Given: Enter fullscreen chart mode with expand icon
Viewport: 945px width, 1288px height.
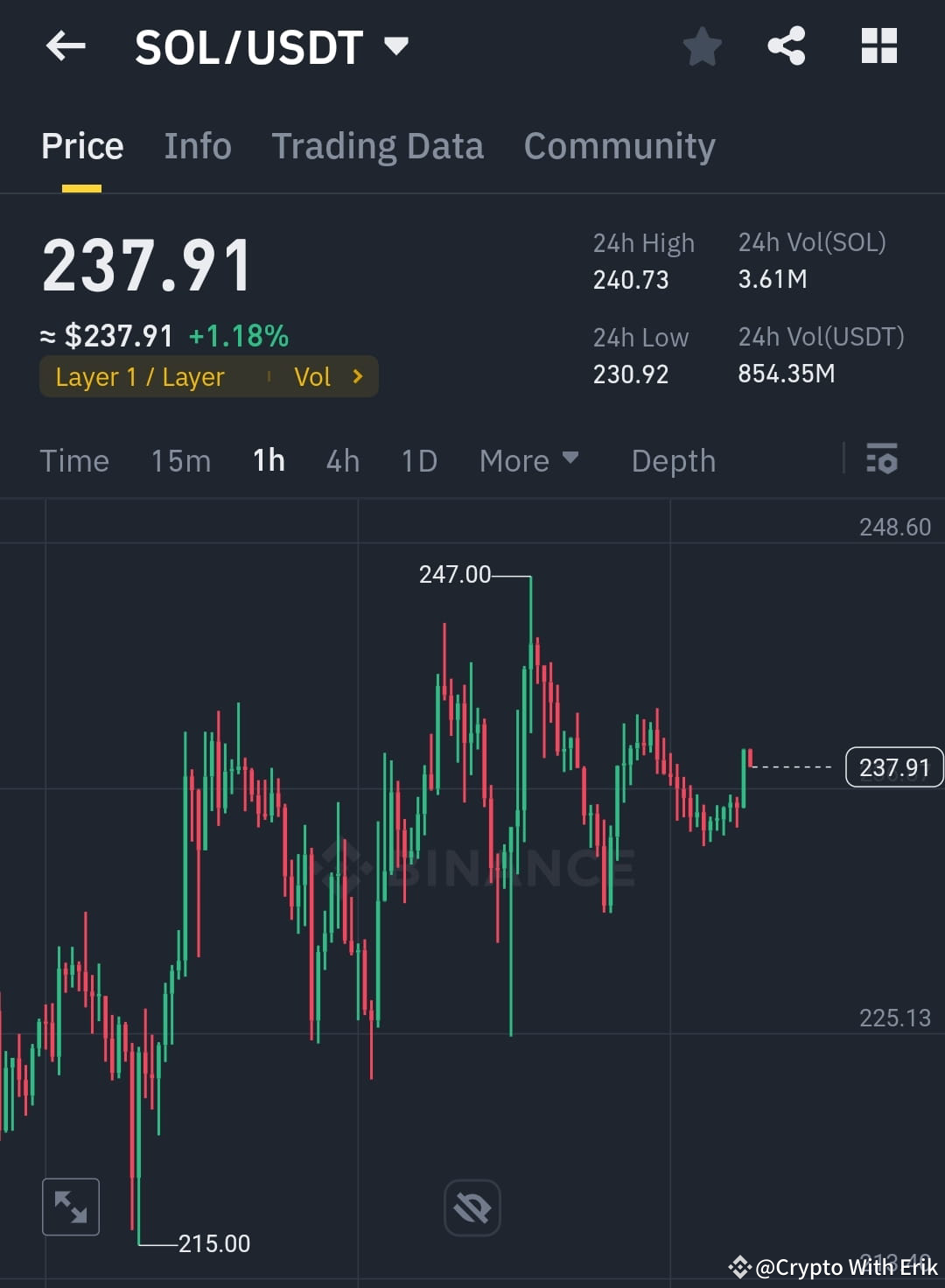Looking at the screenshot, I should [x=70, y=1206].
